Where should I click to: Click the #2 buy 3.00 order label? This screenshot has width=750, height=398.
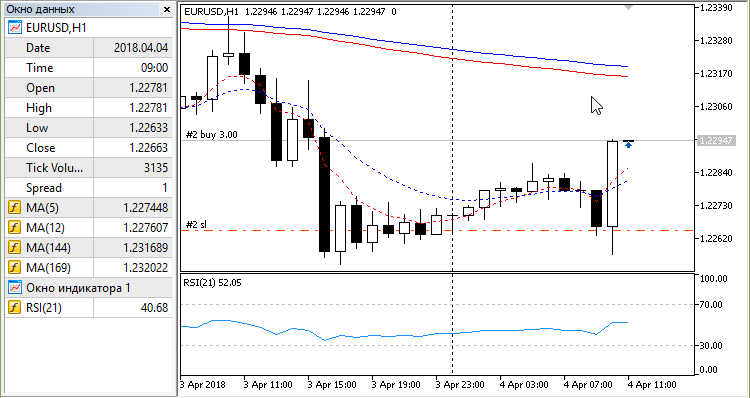(211, 134)
